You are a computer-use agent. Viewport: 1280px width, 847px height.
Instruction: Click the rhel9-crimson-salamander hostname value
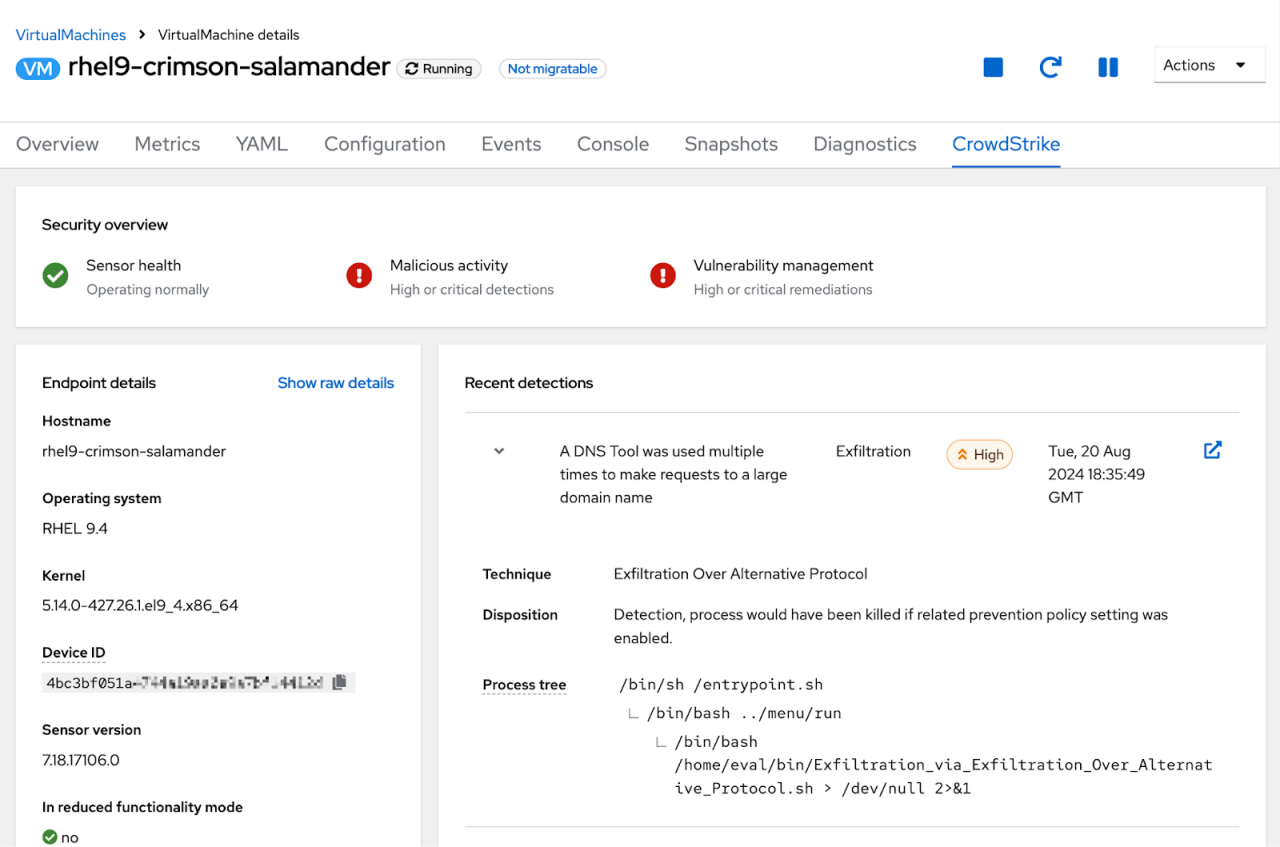pyautogui.click(x=134, y=451)
